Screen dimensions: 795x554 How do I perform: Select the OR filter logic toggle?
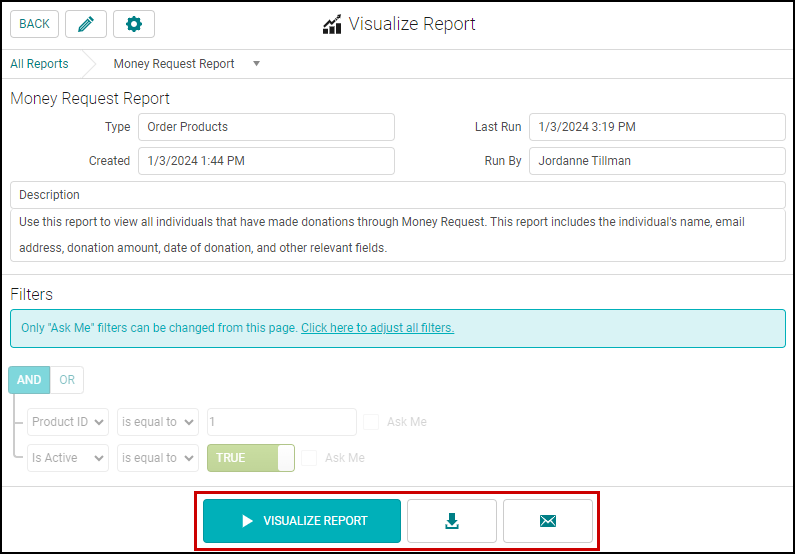click(x=67, y=380)
